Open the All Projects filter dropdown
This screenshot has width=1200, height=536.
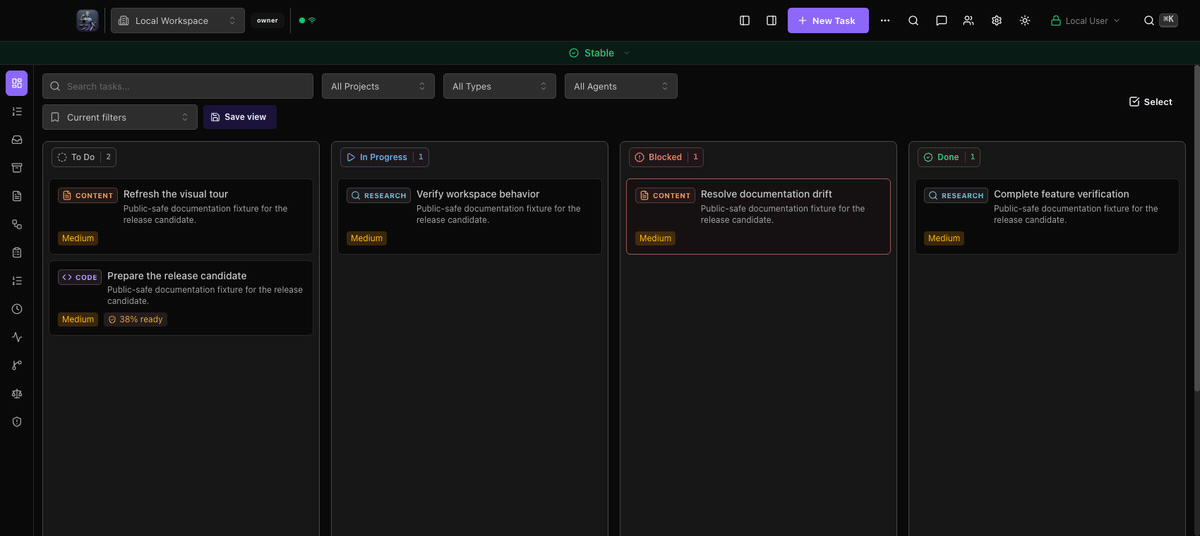click(x=378, y=86)
